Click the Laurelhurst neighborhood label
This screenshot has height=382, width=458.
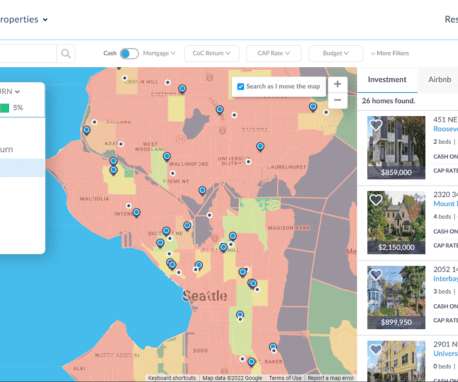(287, 167)
